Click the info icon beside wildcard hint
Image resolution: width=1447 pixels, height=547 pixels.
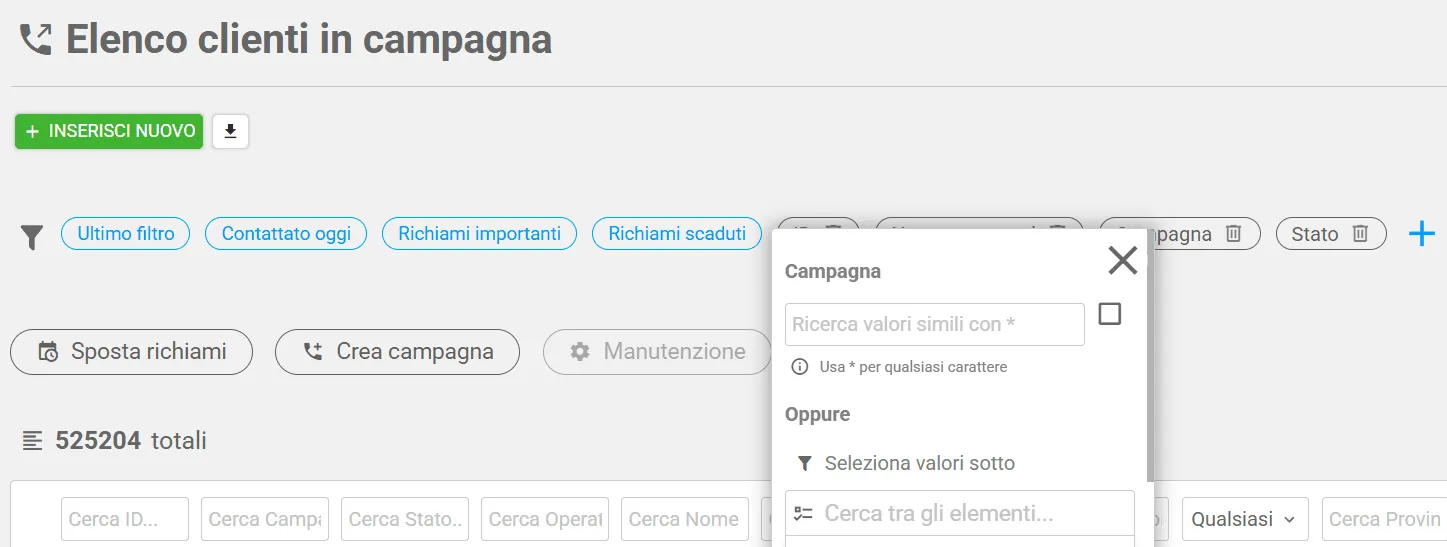[x=800, y=367]
